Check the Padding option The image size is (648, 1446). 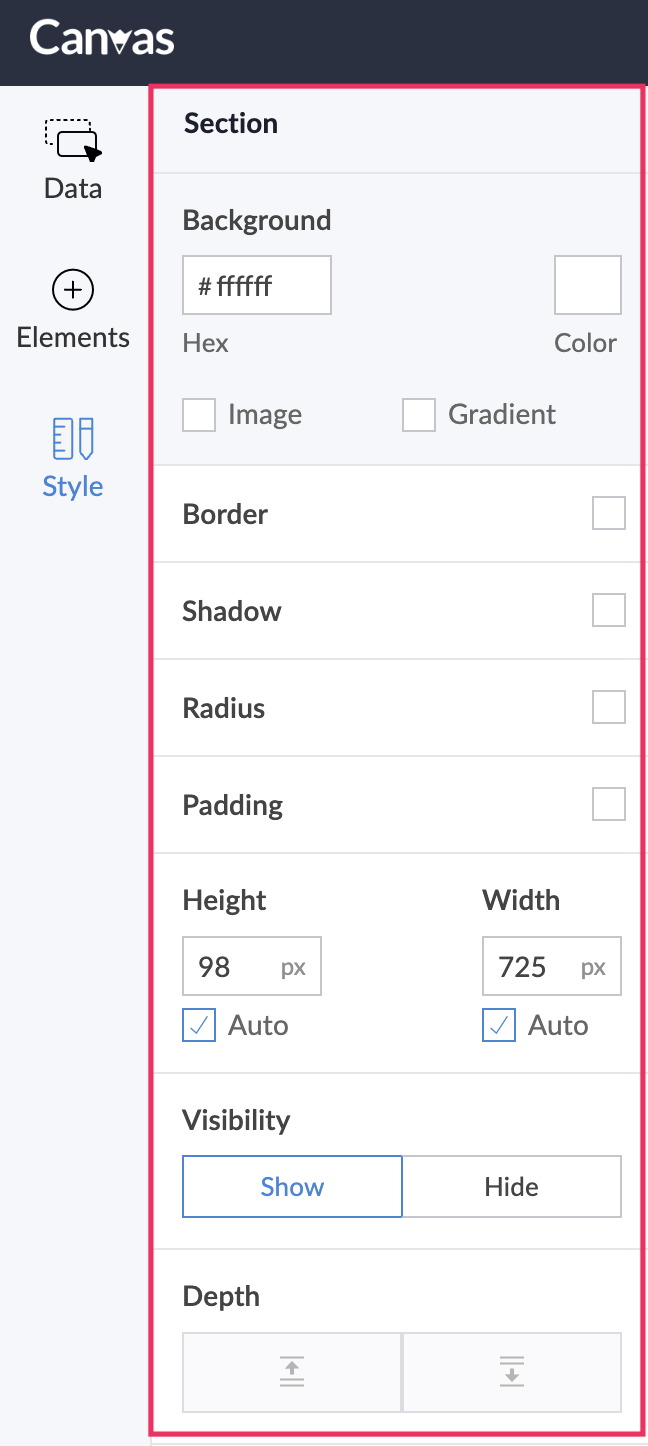[609, 804]
